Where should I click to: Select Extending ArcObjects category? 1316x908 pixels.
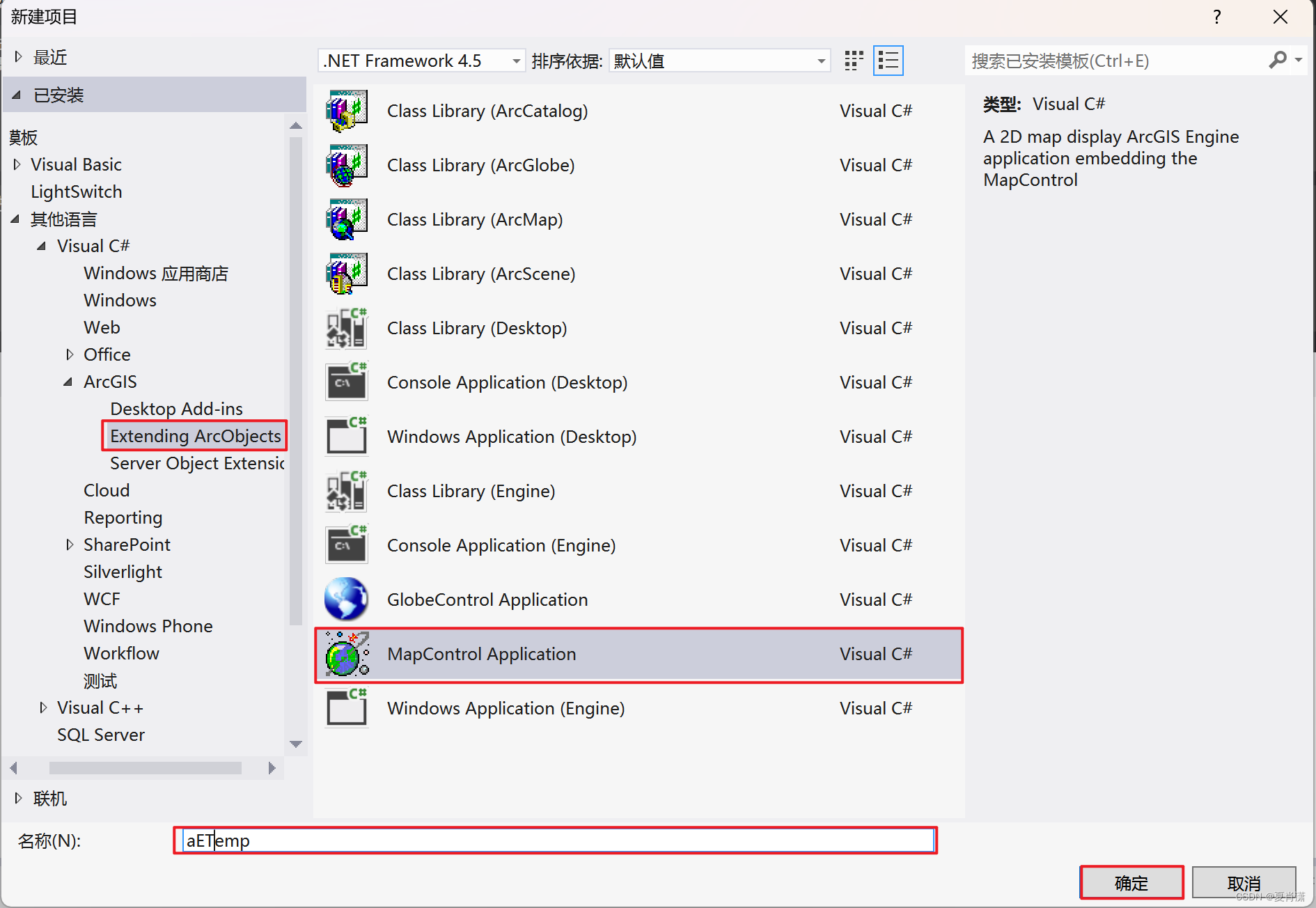pos(195,436)
